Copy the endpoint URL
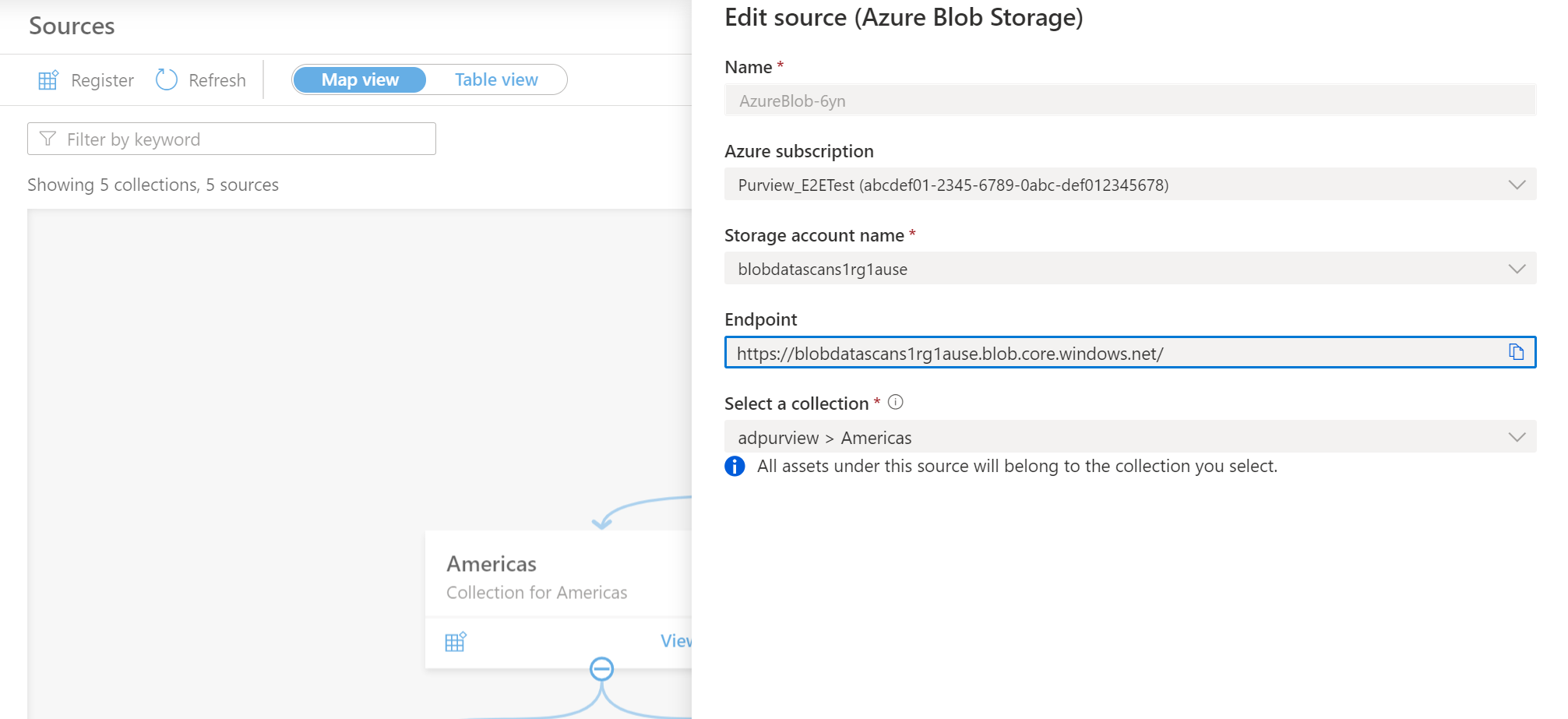The image size is (1568, 719). [x=1517, y=352]
